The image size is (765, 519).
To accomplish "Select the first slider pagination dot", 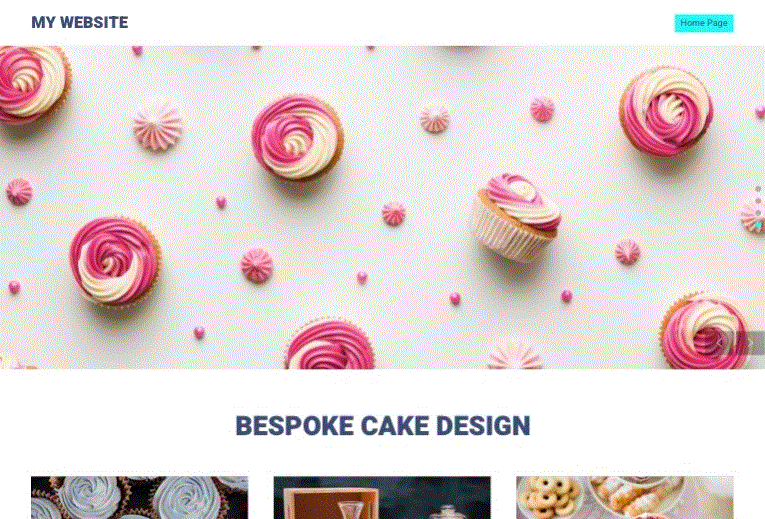I will (758, 189).
